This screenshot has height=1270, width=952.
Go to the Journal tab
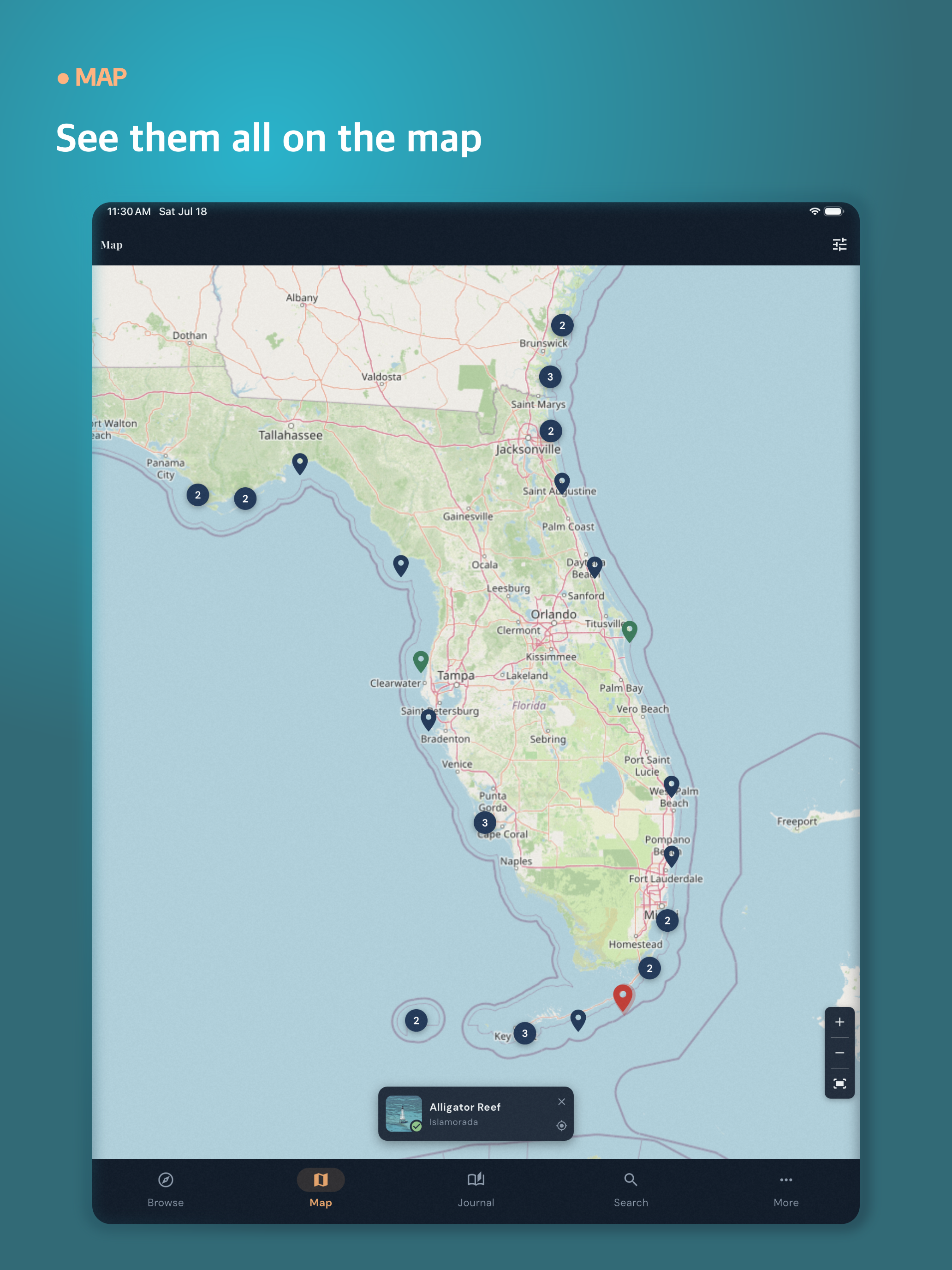(476, 1190)
